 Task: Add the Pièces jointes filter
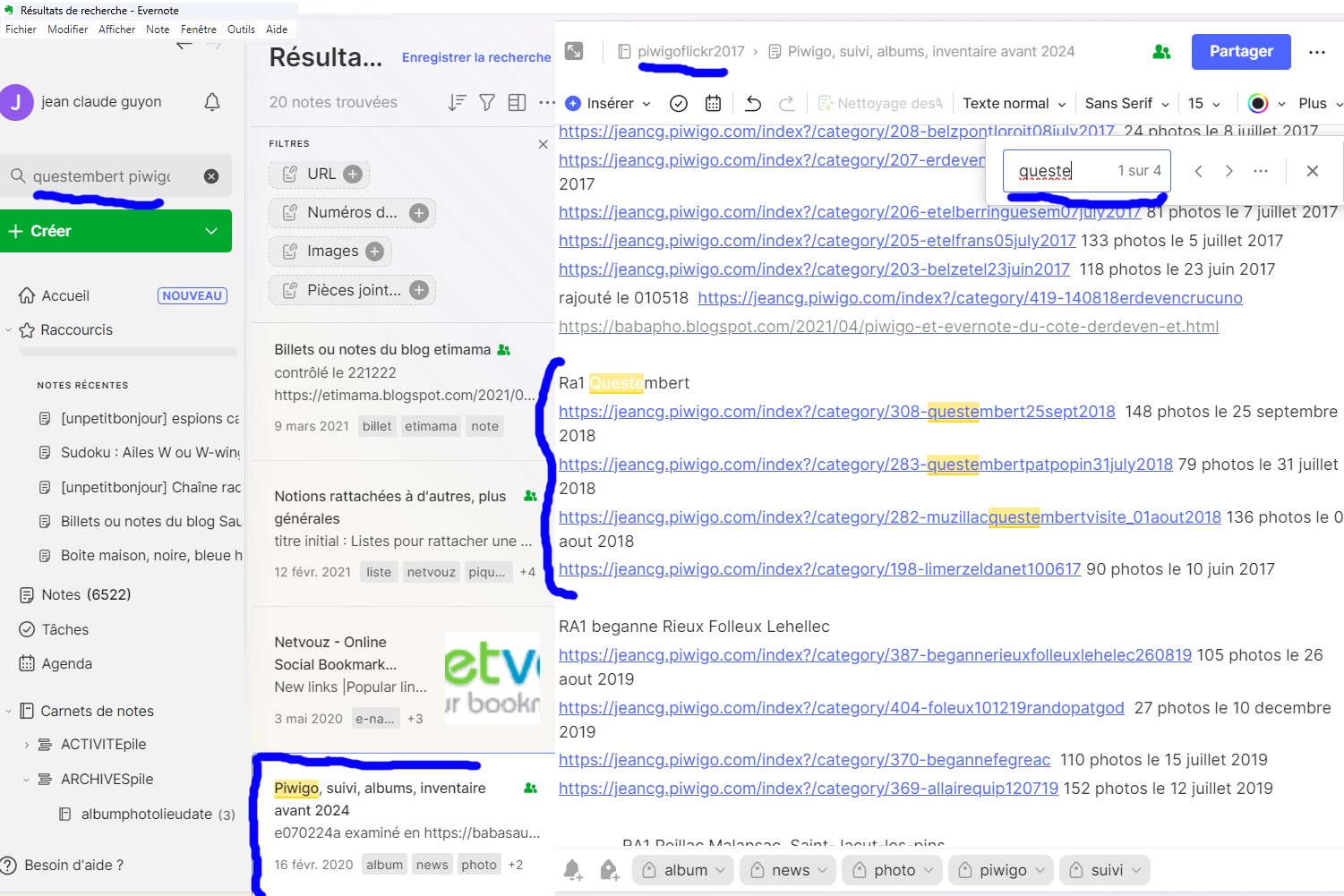click(x=418, y=290)
